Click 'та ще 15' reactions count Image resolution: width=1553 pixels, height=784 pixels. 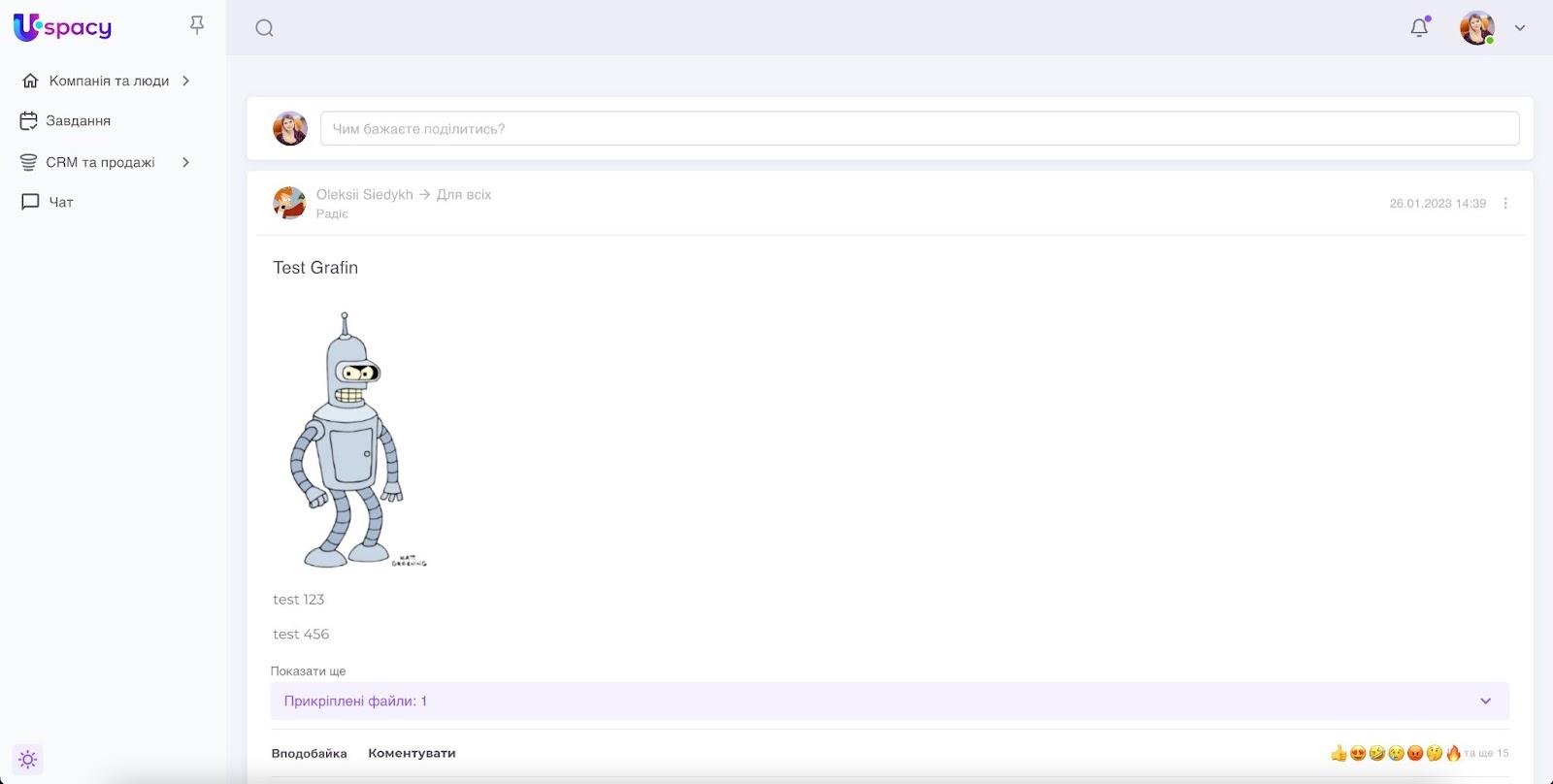pyautogui.click(x=1486, y=753)
